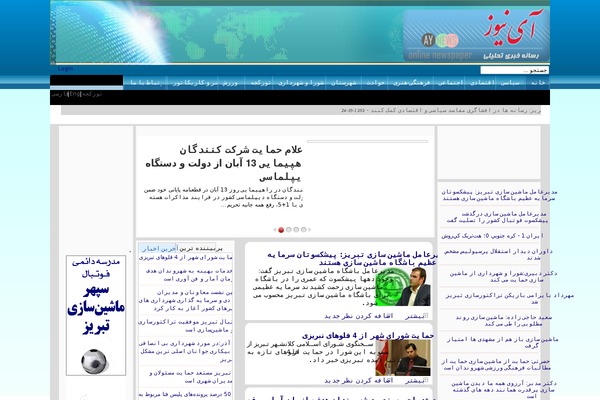
Task: Open the photo of the ماشین‌سازی managing director
Action: click(403, 286)
